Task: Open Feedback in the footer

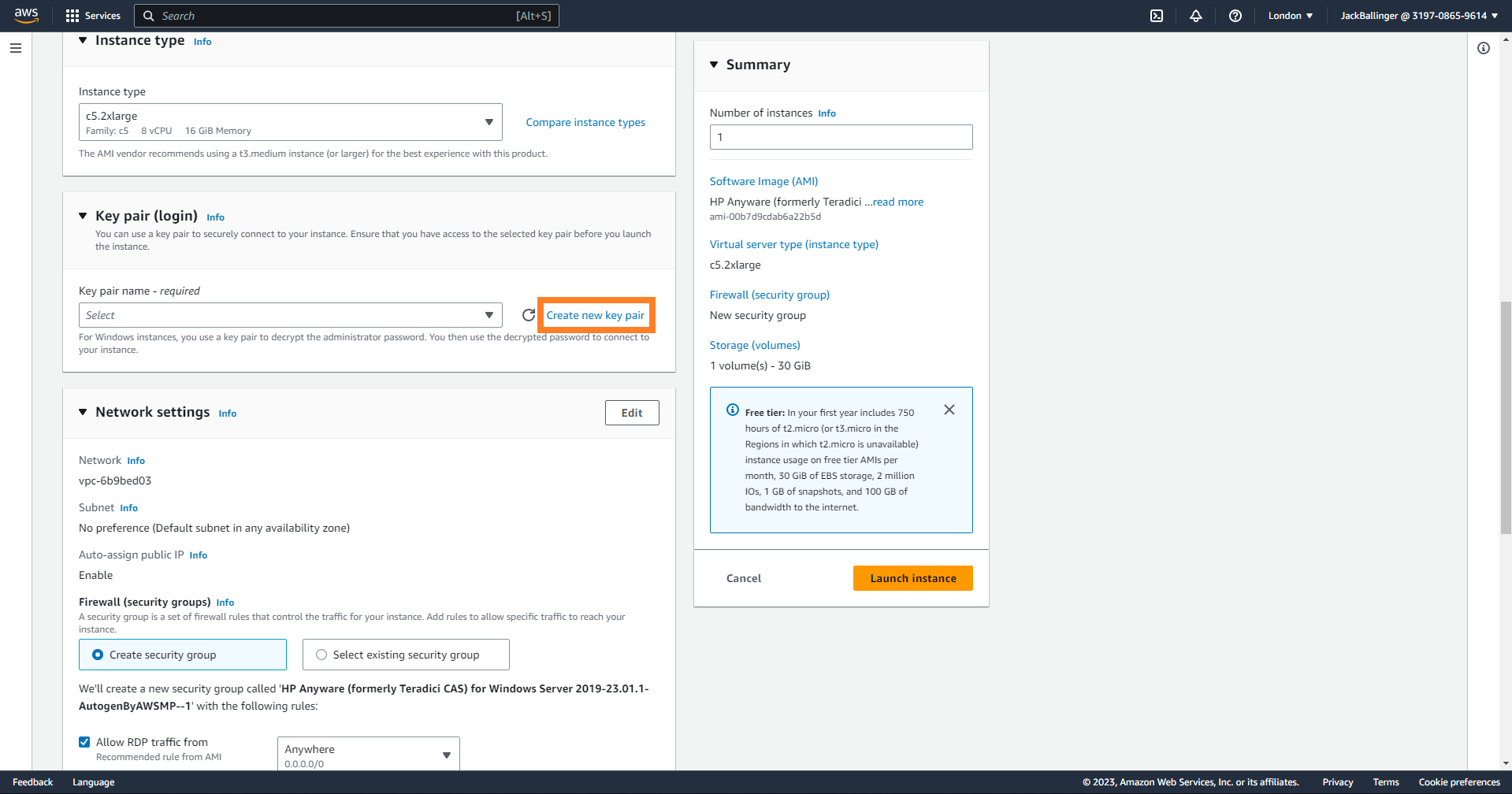Action: click(33, 782)
